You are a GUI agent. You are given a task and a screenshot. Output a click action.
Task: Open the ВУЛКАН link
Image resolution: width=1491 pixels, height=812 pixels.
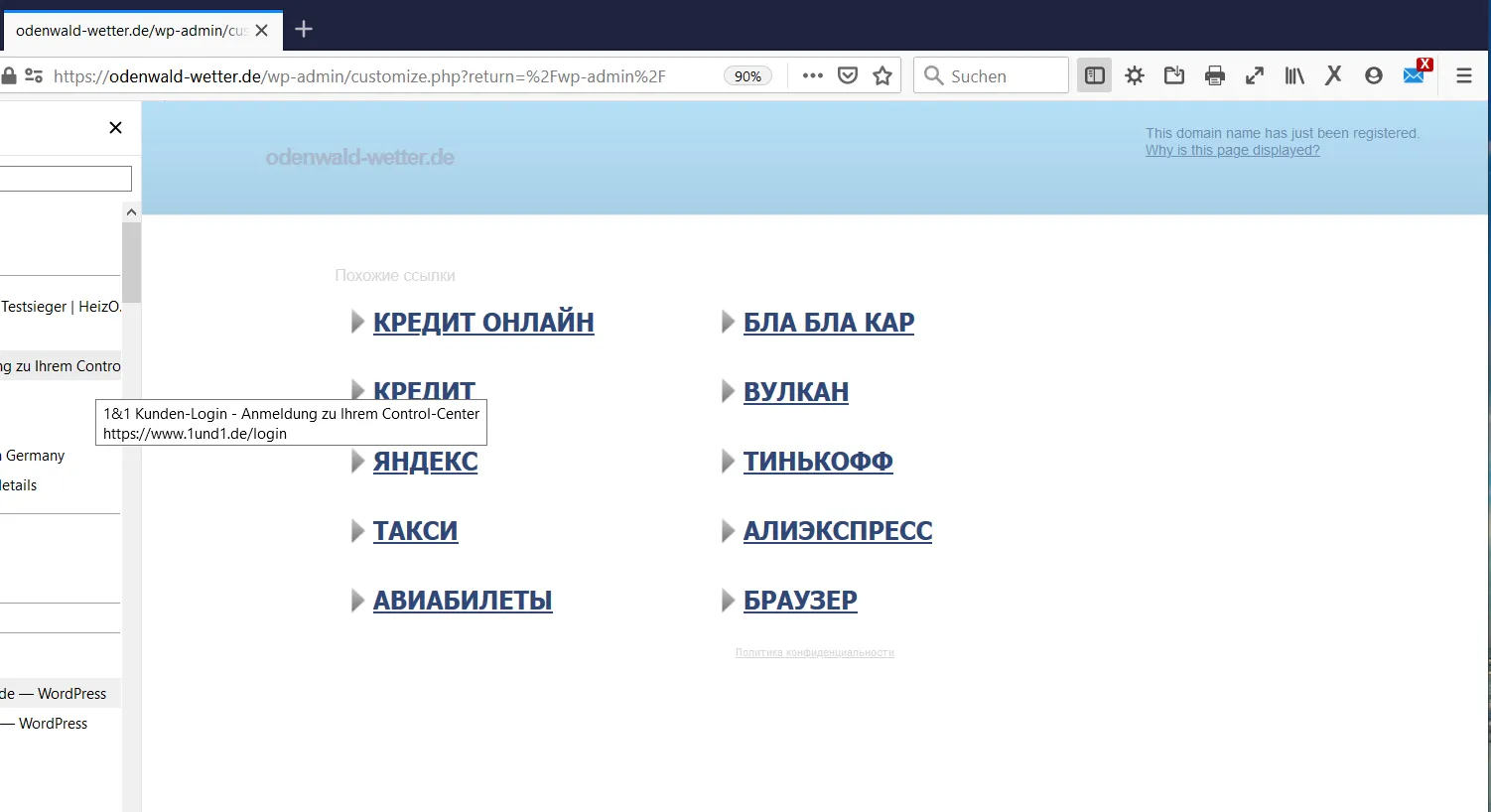pyautogui.click(x=796, y=392)
